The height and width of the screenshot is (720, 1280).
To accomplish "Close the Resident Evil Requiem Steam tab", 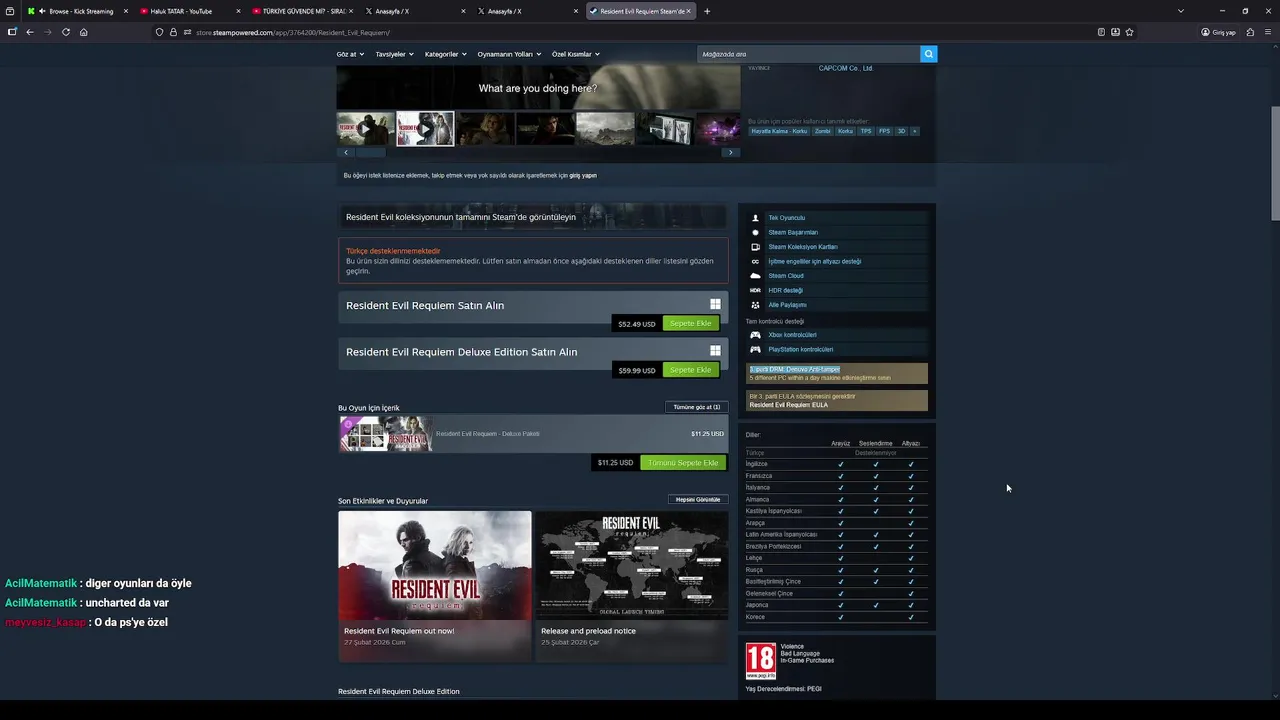I will click(688, 11).
